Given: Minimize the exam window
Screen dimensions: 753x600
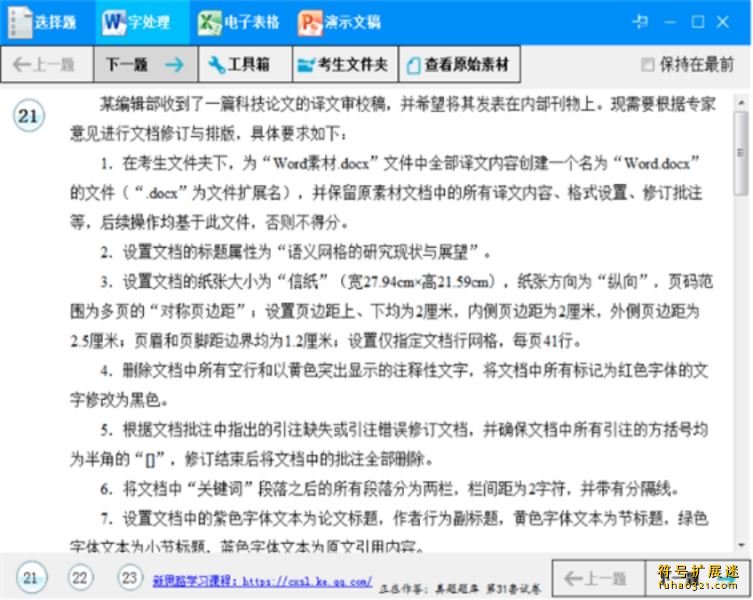Looking at the screenshot, I should (670, 22).
